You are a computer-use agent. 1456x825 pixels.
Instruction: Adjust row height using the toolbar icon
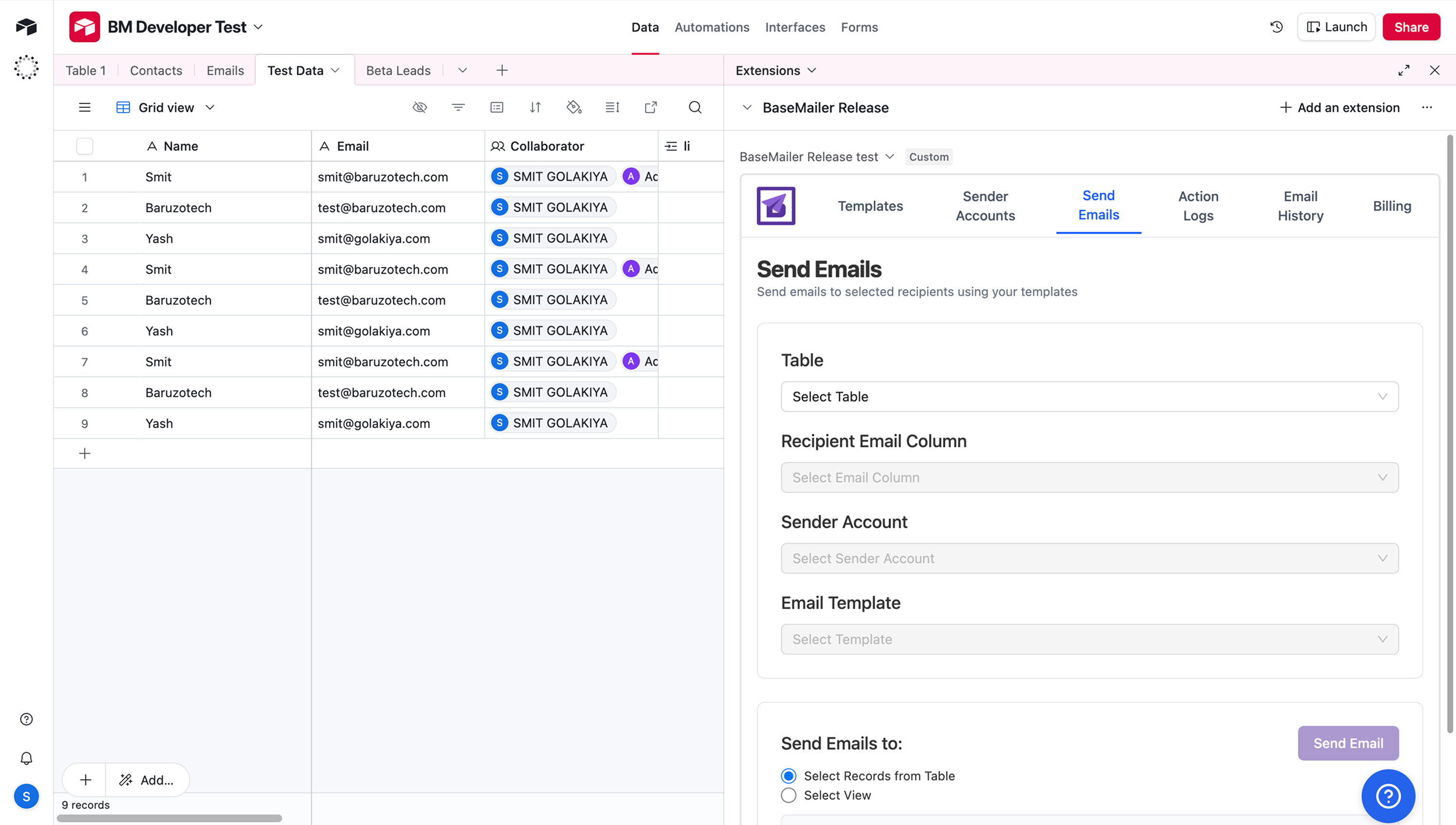[612, 107]
